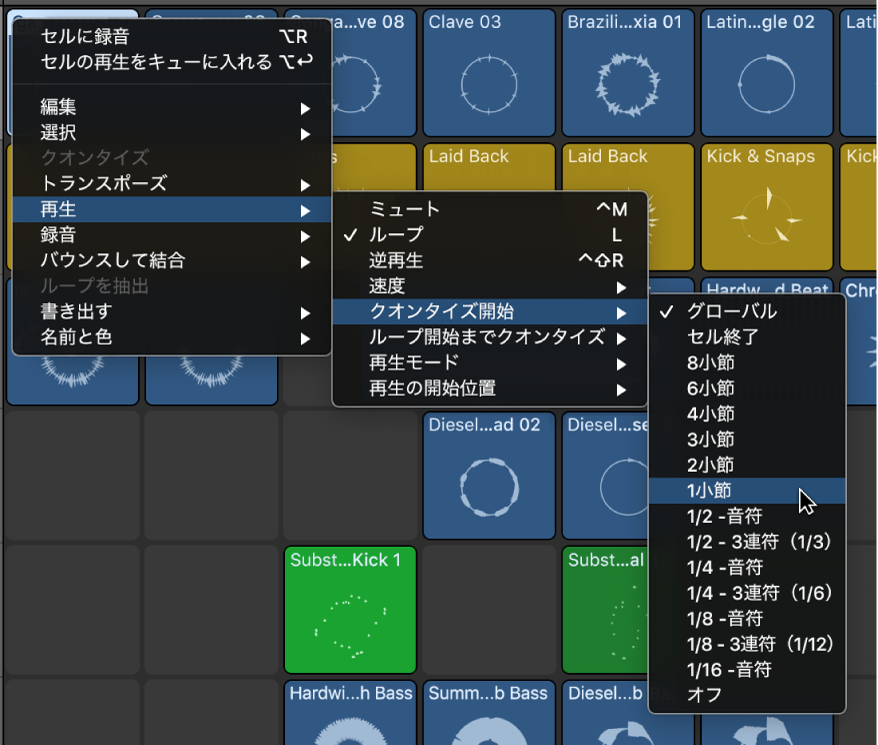Expand the 速度 submenu
Screen dimensions: 878x745
[490, 286]
